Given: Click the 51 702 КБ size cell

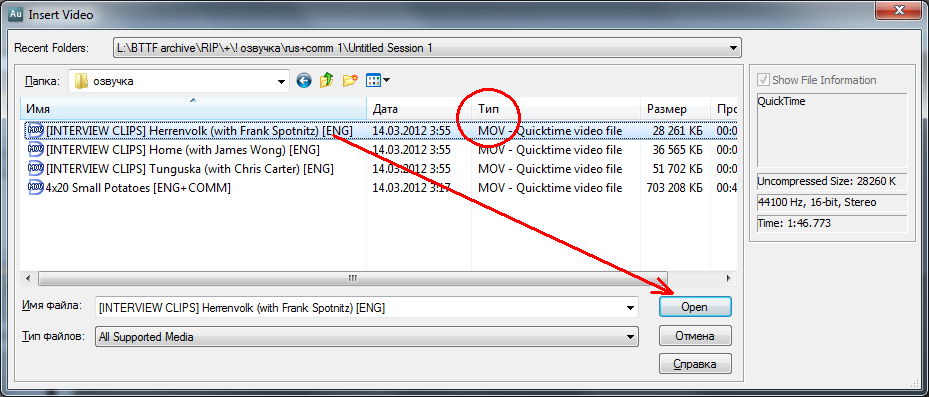Looking at the screenshot, I should click(x=676, y=169).
